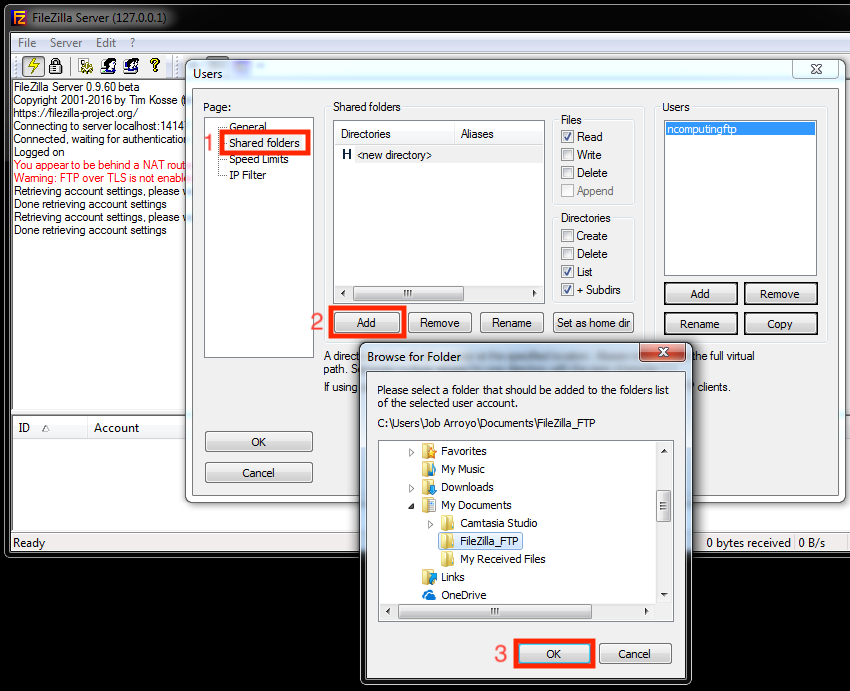The image size is (850, 691).
Task: Select the Shared folders page
Action: (x=264, y=143)
